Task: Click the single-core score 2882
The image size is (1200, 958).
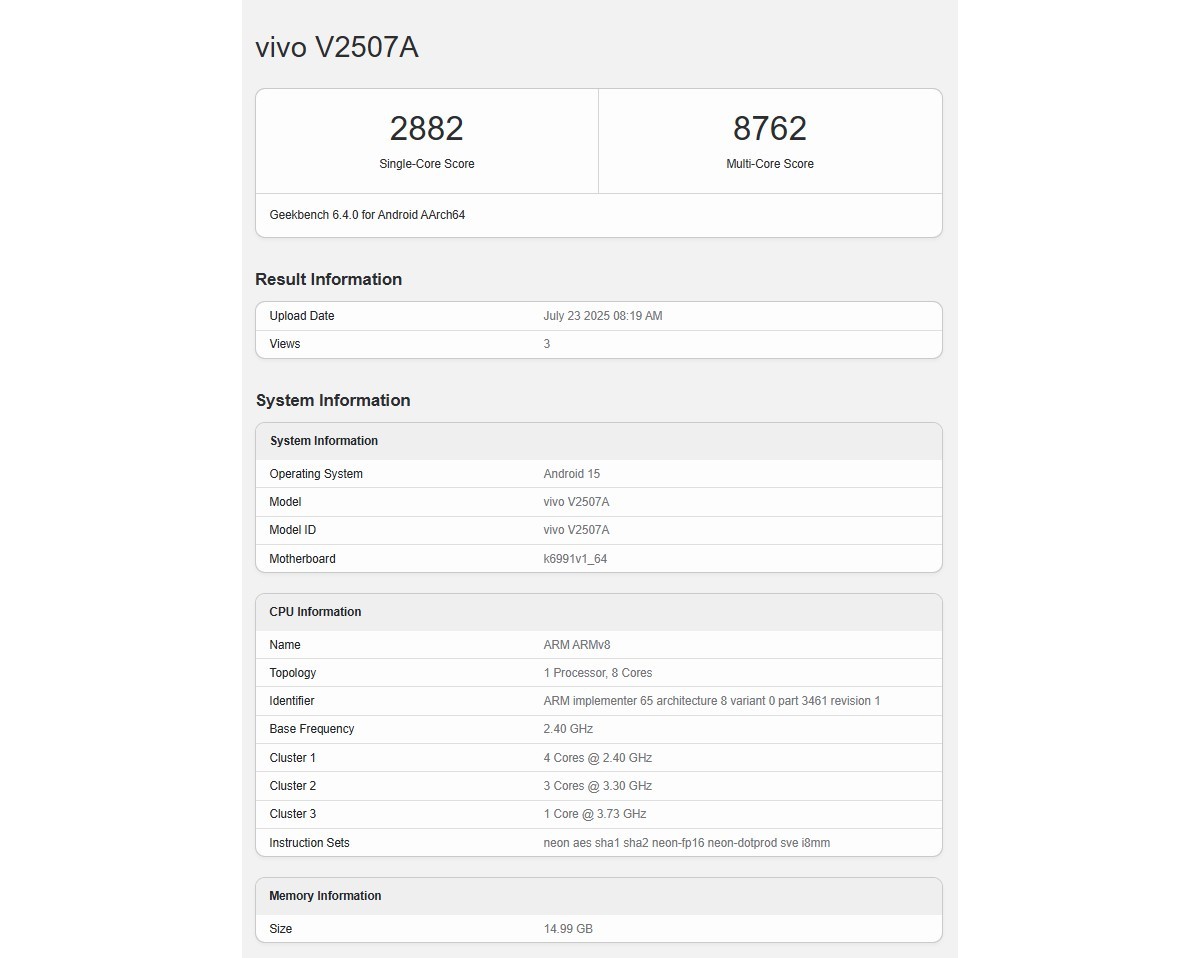Action: pos(427,129)
